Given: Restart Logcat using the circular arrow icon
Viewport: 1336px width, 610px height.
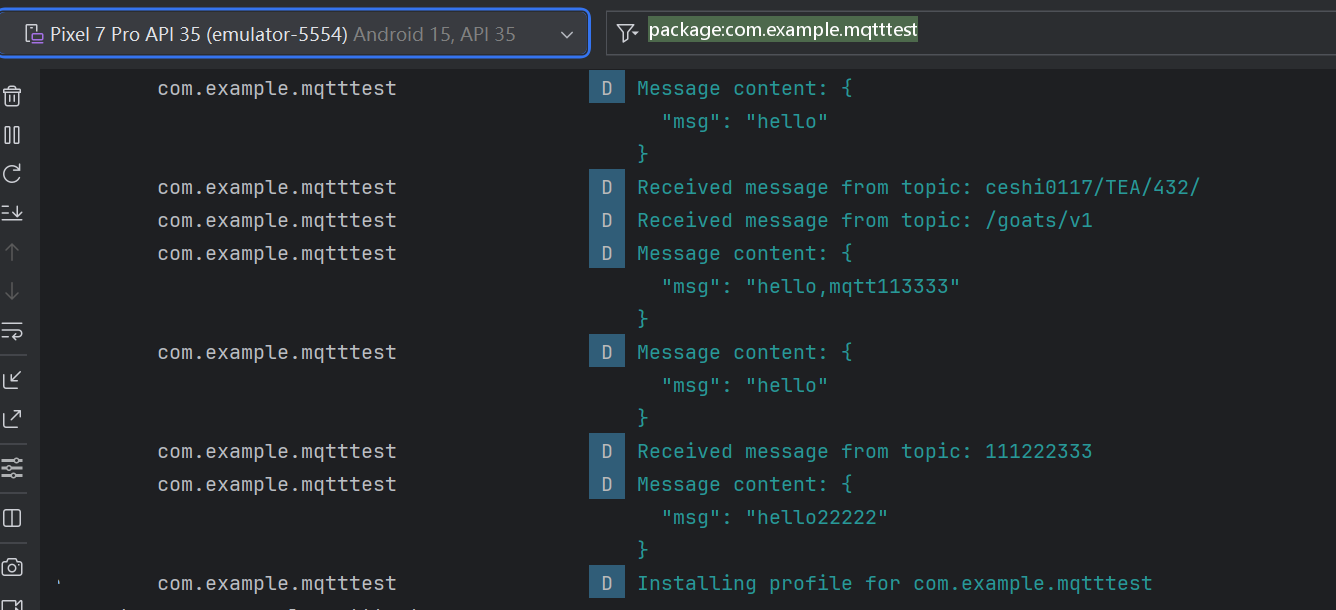Looking at the screenshot, I should [x=12, y=174].
